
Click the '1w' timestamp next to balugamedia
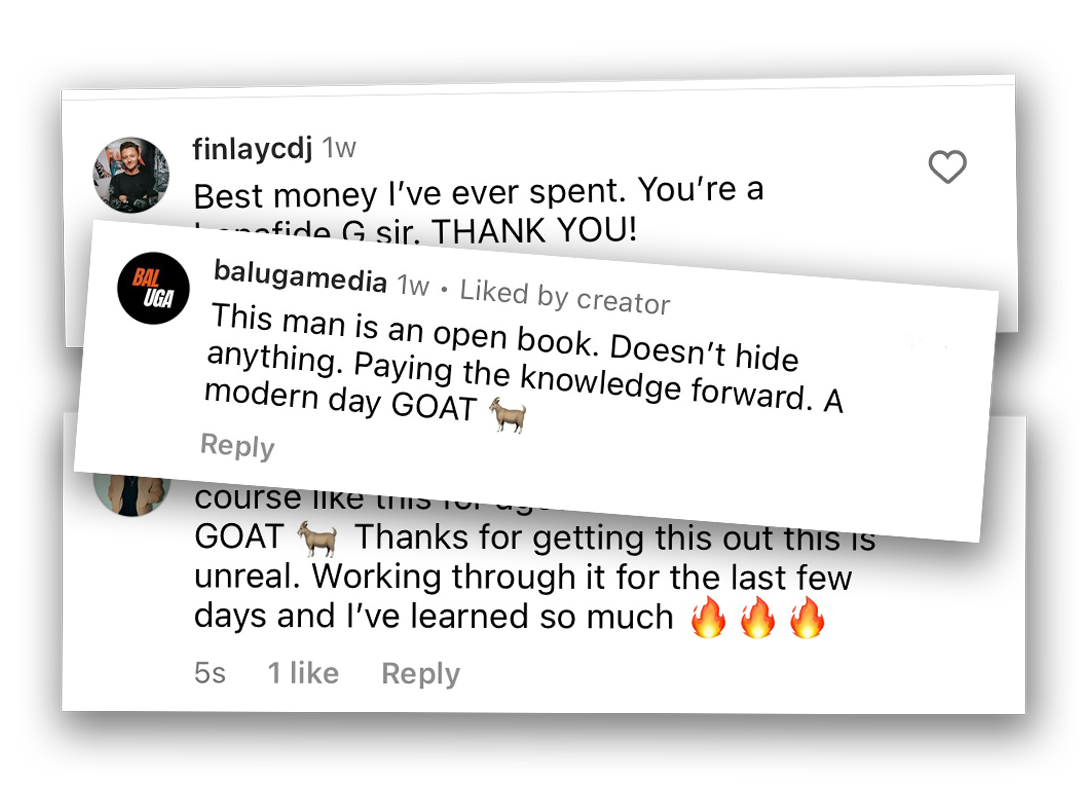pos(413,285)
